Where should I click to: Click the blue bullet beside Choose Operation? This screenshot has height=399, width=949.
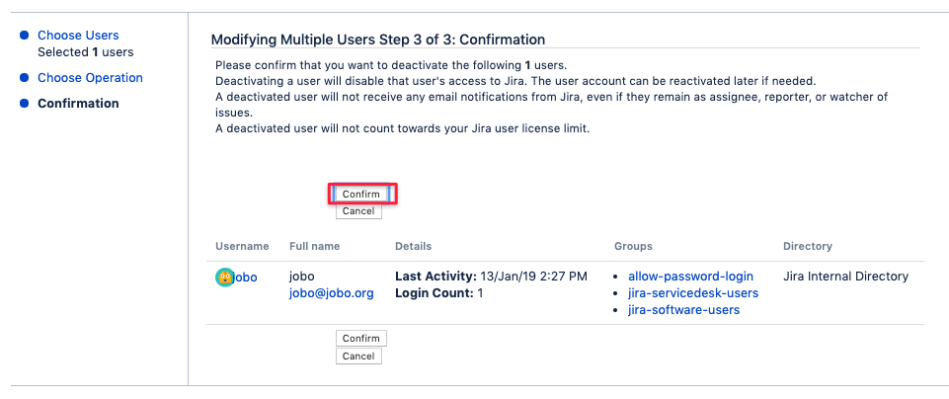24,77
